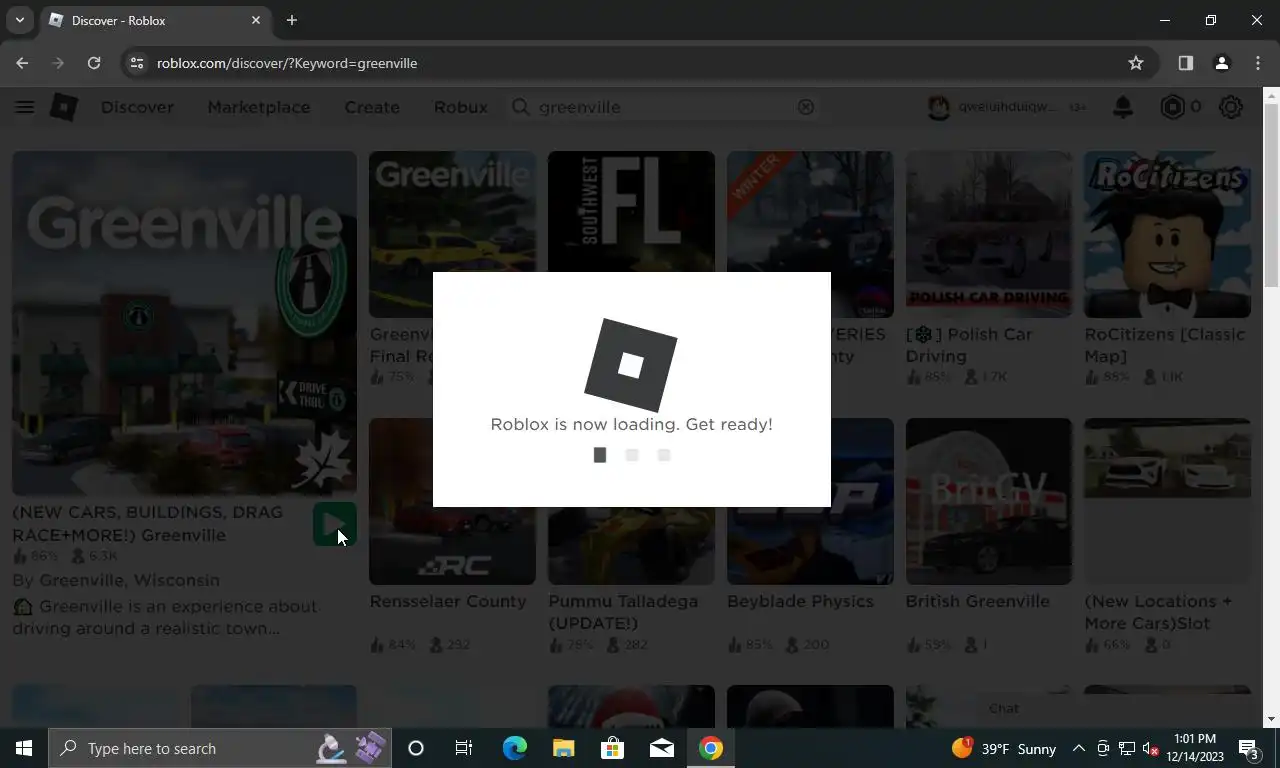Open the Create menu item
The height and width of the screenshot is (768, 1280).
(x=372, y=107)
